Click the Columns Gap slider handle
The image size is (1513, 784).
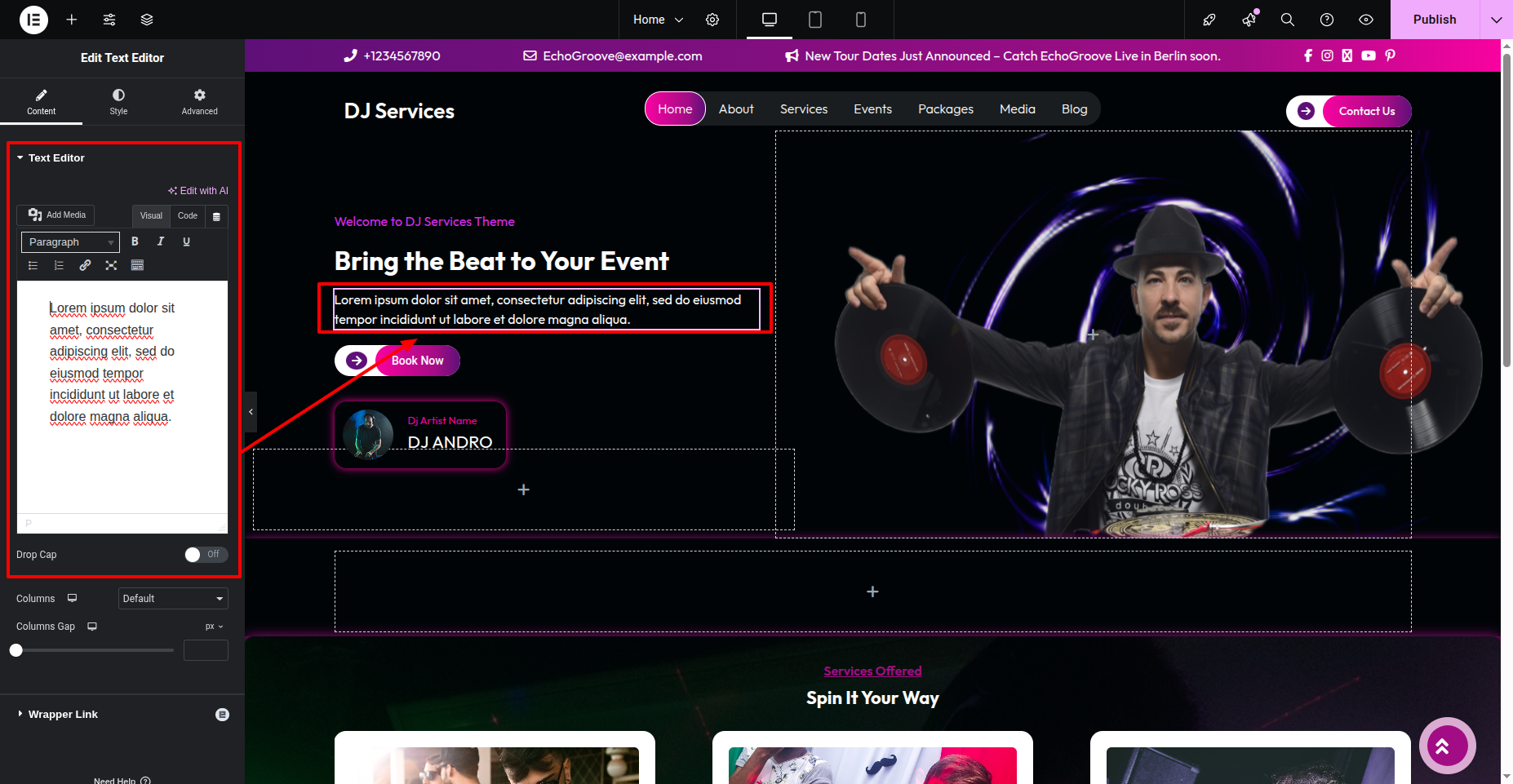pyautogui.click(x=16, y=650)
